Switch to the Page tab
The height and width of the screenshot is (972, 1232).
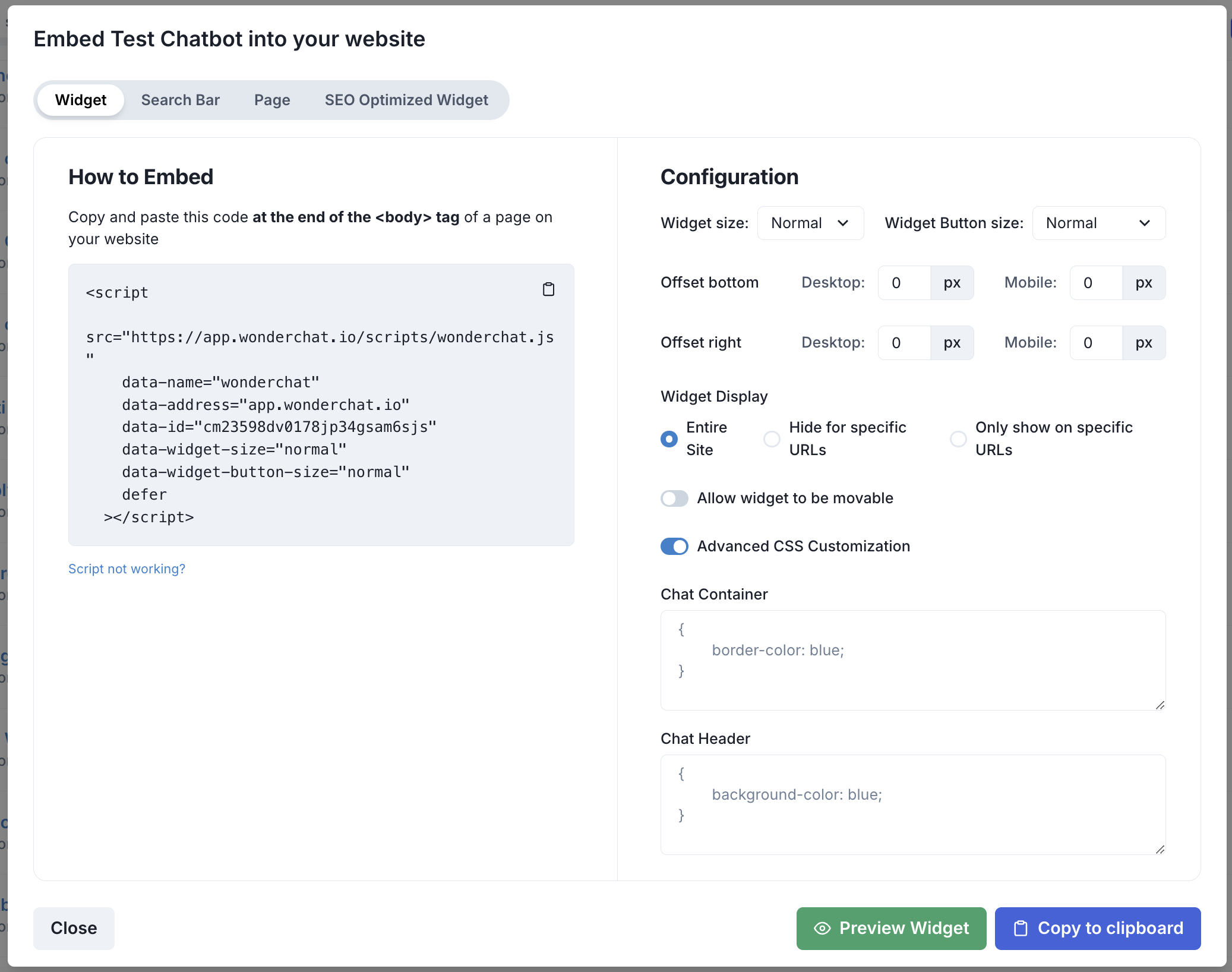pyautogui.click(x=272, y=100)
